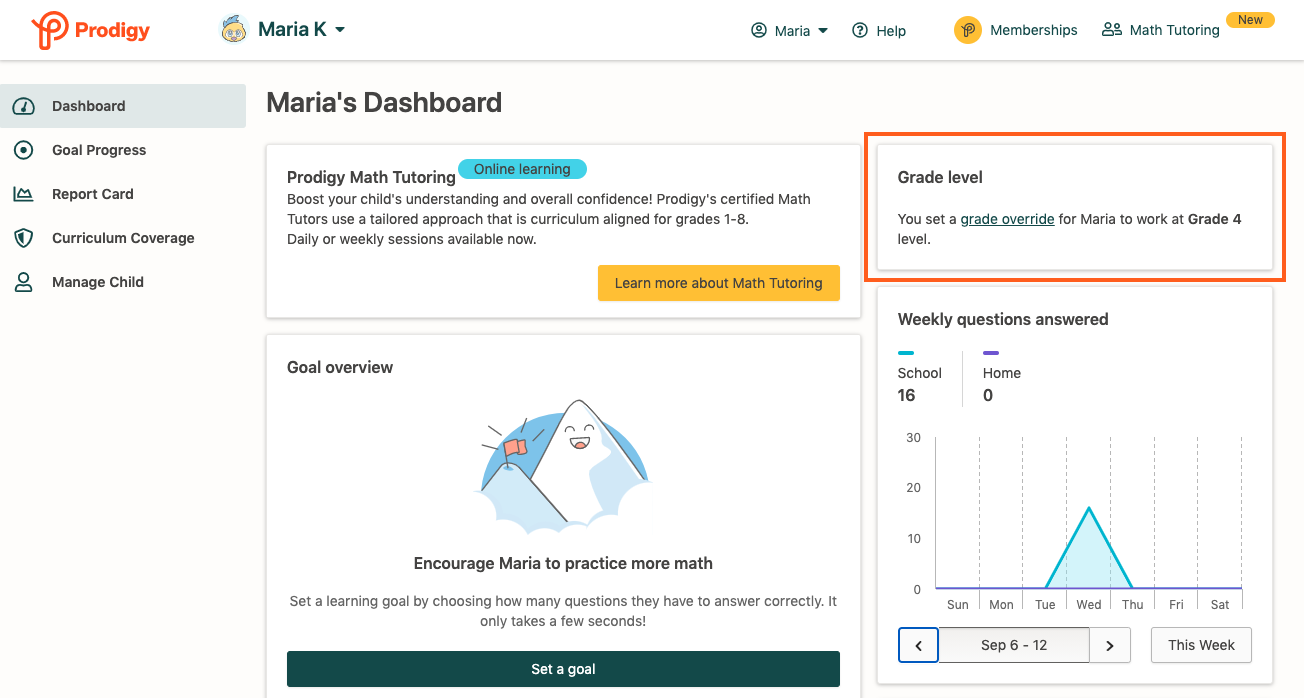The height and width of the screenshot is (698, 1304).
Task: Expand the Maria account menu
Action: pos(790,30)
